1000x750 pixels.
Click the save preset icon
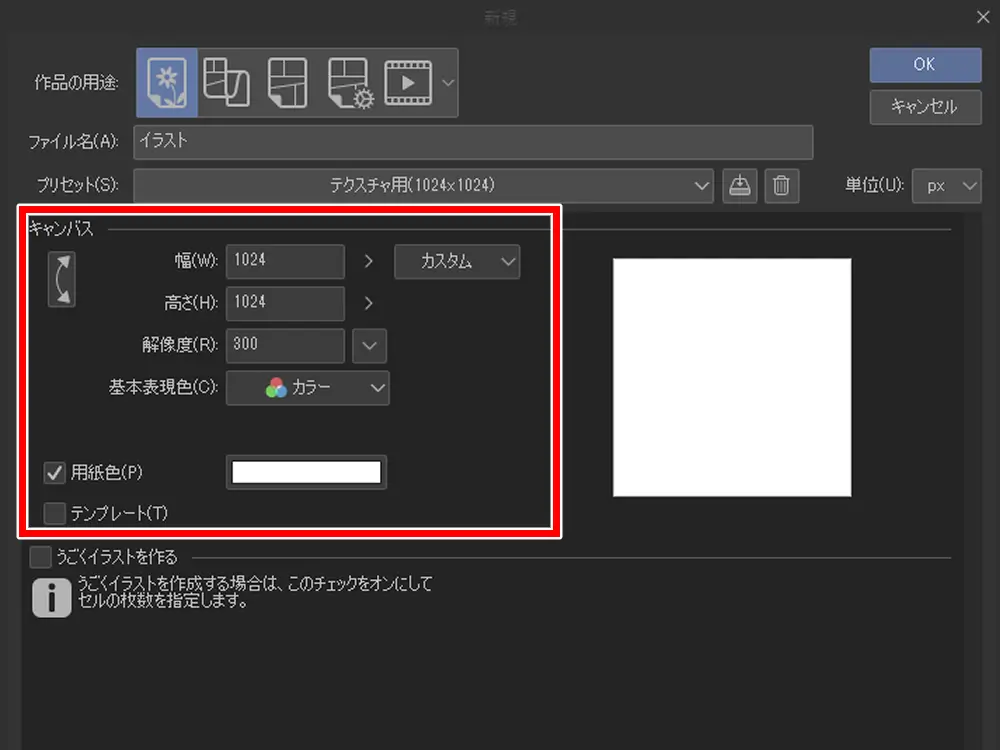[x=739, y=186]
